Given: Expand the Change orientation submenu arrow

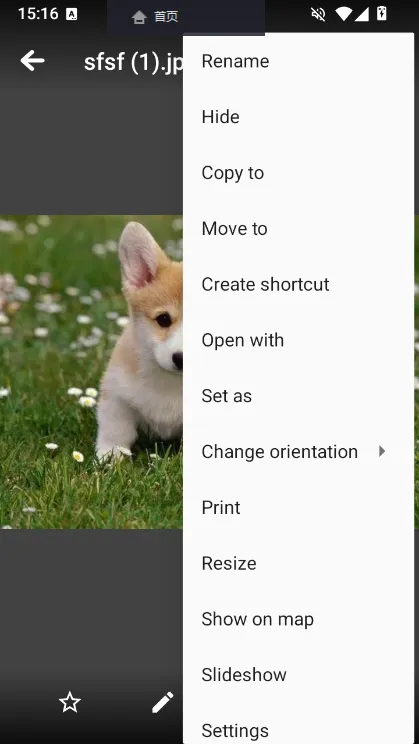Looking at the screenshot, I should pyautogui.click(x=382, y=451).
